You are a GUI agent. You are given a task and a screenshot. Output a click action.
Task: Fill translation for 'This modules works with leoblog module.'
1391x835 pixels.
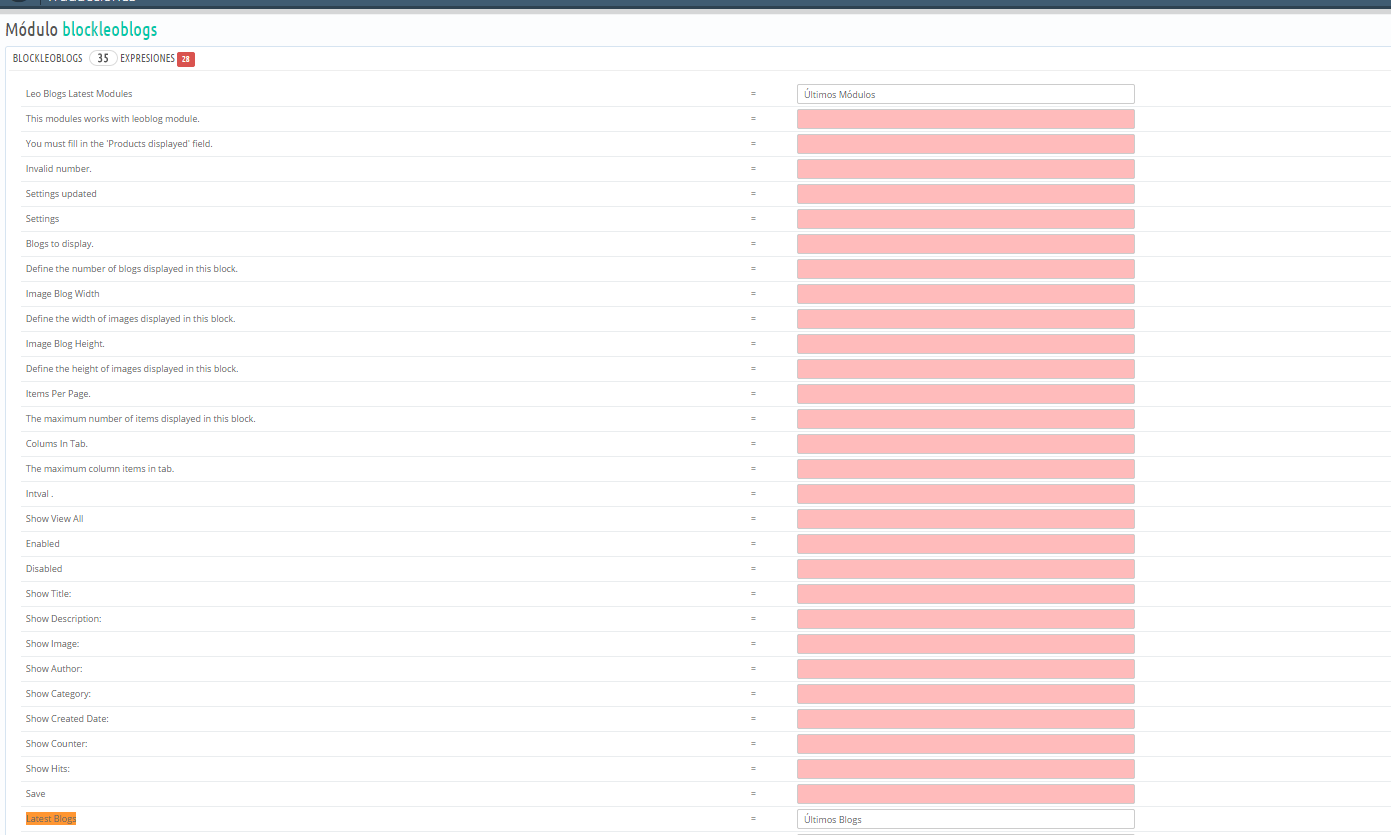click(x=965, y=119)
